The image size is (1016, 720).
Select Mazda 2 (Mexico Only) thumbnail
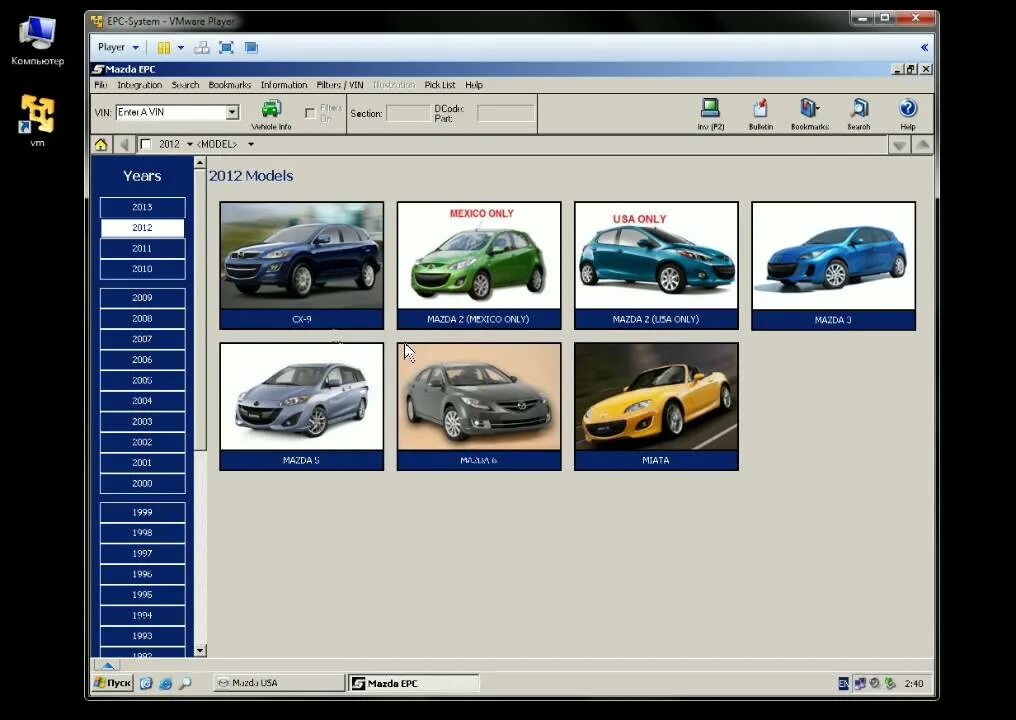[x=479, y=265]
